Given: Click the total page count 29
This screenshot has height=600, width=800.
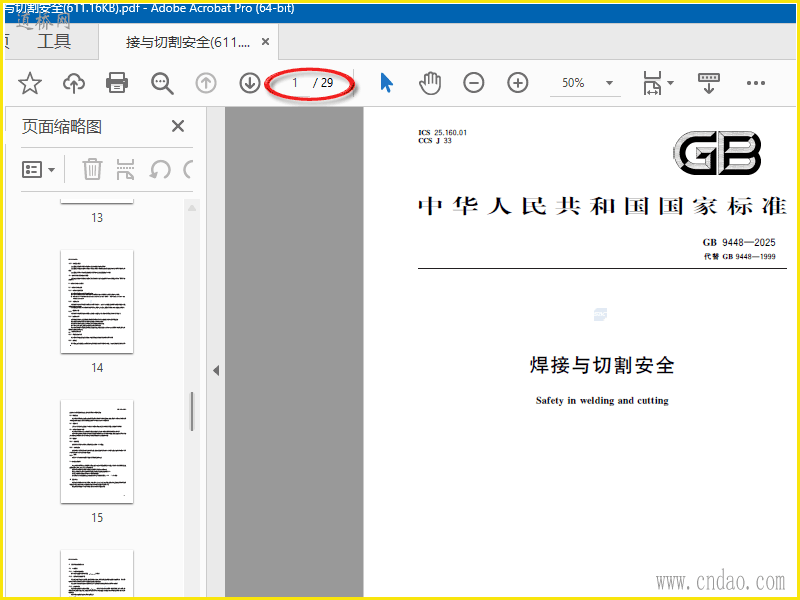Looking at the screenshot, I should [327, 83].
